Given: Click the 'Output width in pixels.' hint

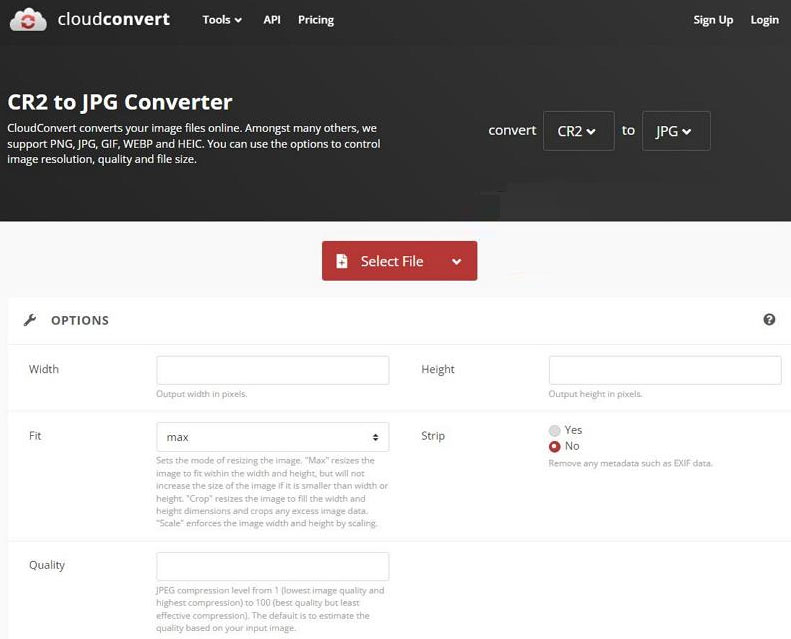Looking at the screenshot, I should pos(201,394).
